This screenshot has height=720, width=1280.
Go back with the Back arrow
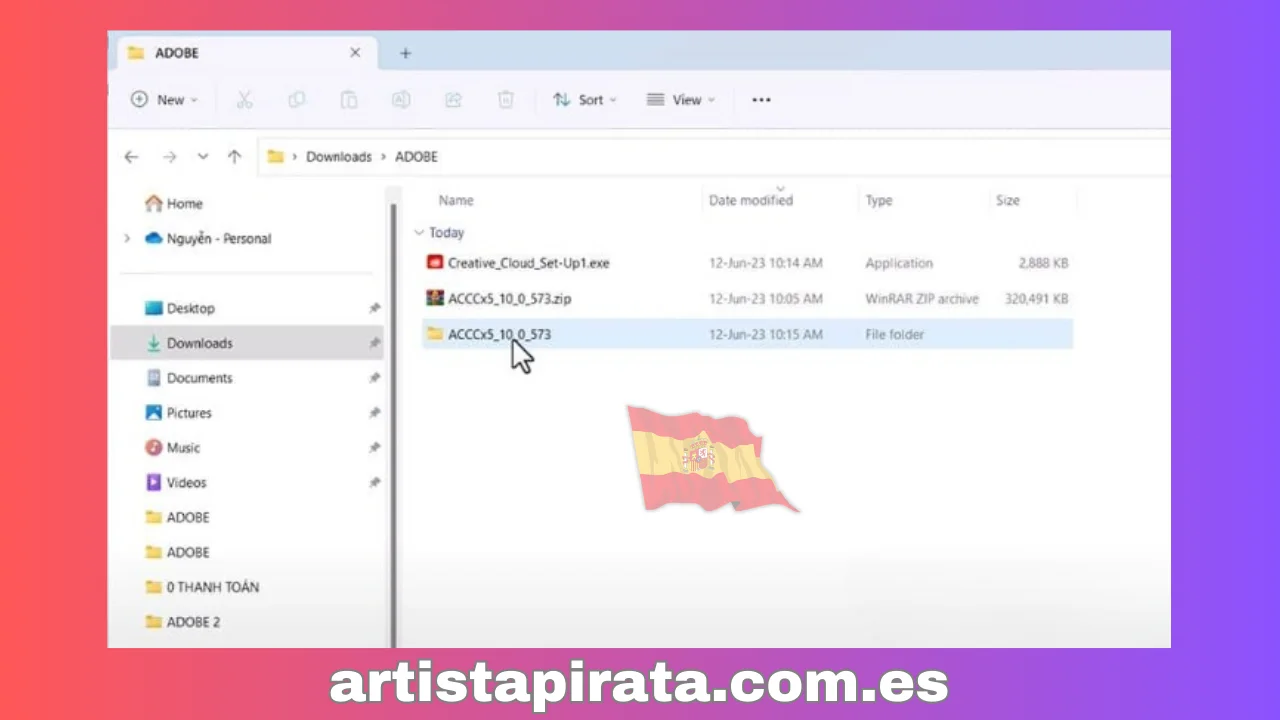(x=131, y=157)
